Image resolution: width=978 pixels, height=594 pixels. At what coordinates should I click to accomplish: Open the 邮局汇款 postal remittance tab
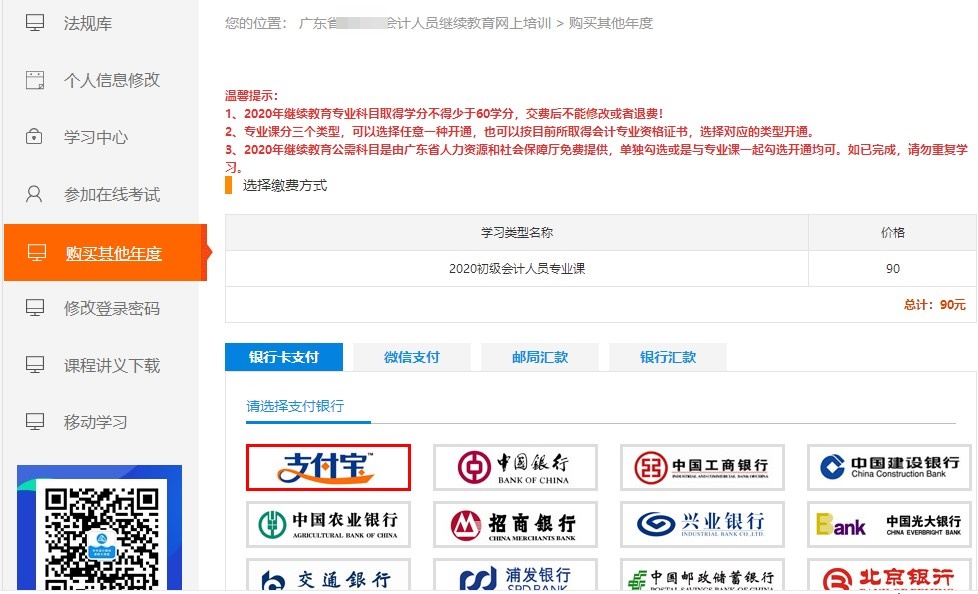pyautogui.click(x=540, y=356)
